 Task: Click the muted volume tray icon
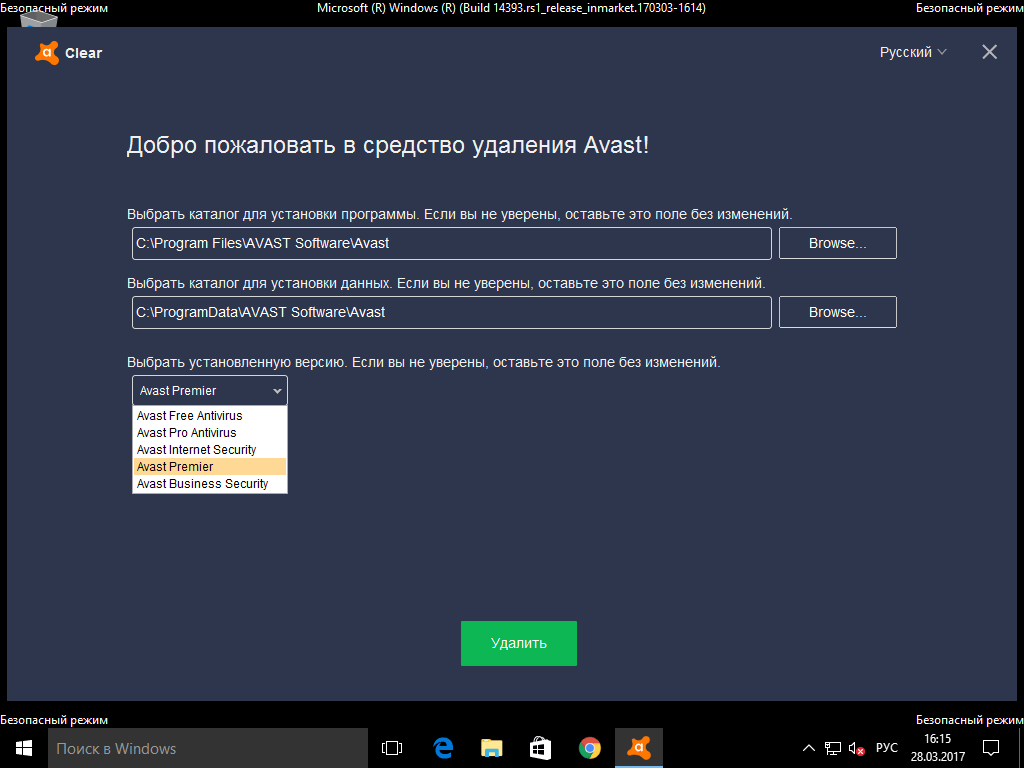point(856,748)
